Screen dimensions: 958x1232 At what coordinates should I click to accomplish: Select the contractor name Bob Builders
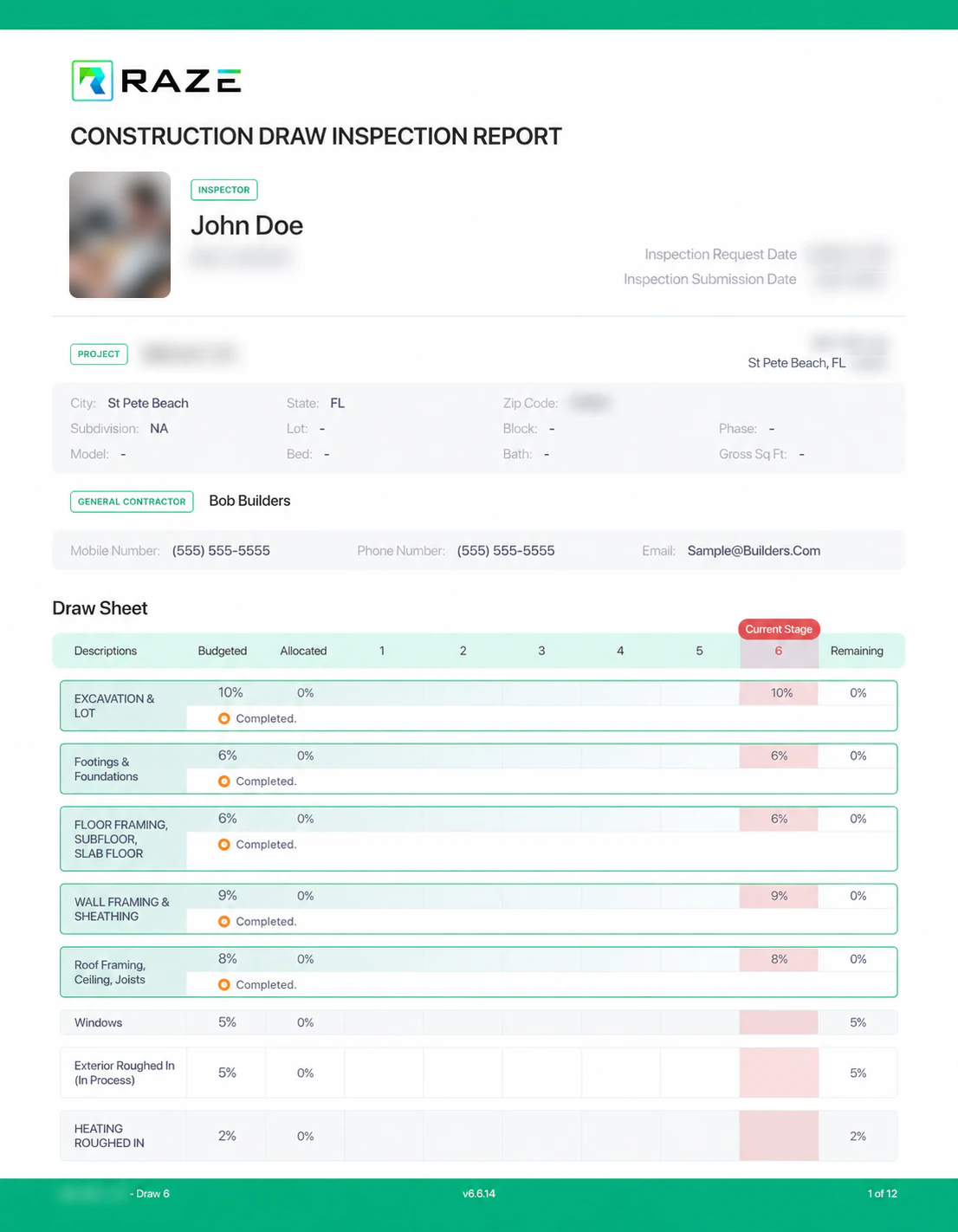coord(249,501)
